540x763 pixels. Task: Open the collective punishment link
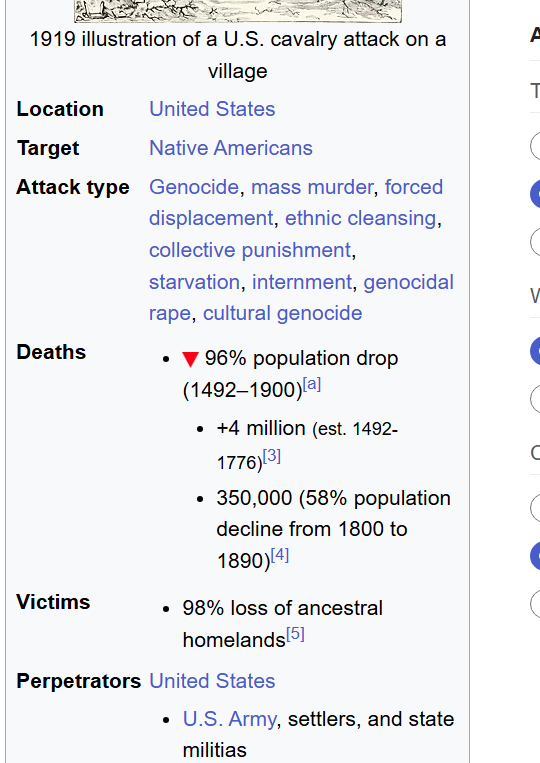tap(250, 250)
